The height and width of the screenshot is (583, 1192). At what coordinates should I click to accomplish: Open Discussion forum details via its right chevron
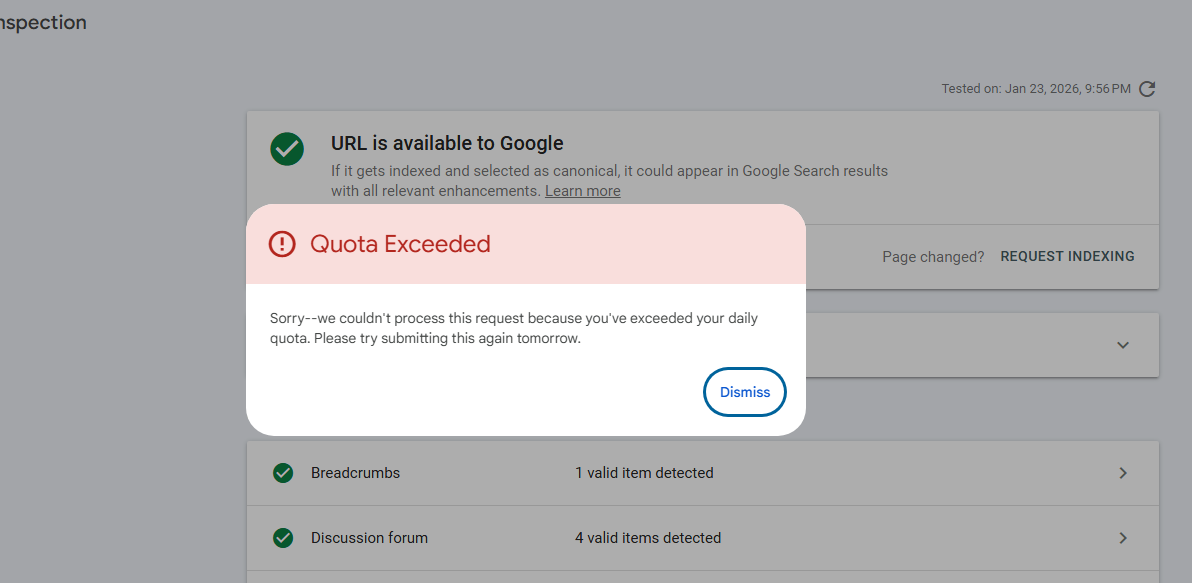click(1123, 538)
